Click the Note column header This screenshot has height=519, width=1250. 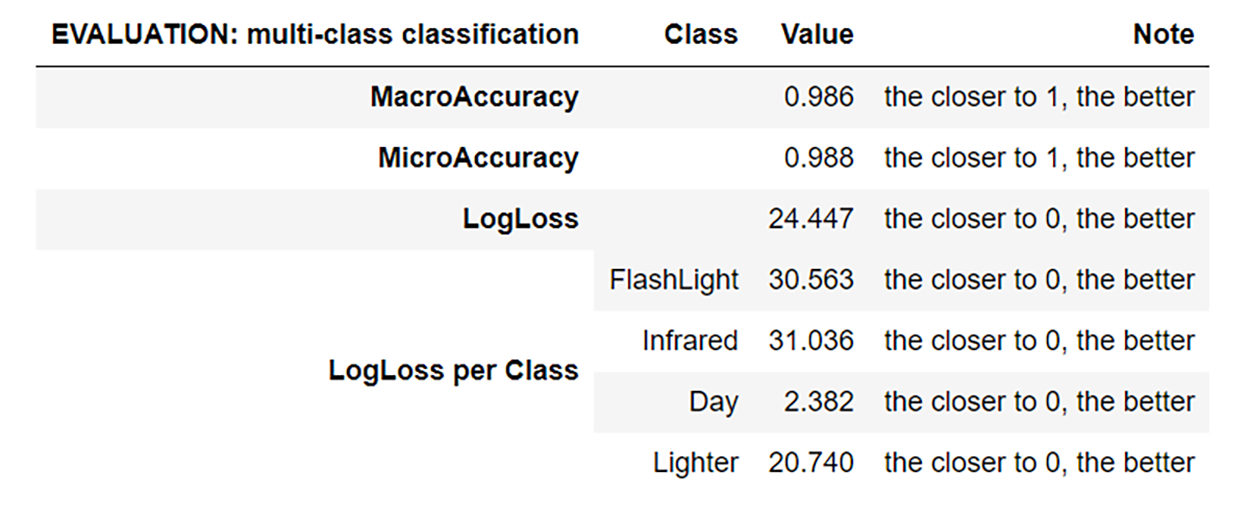tap(1163, 34)
